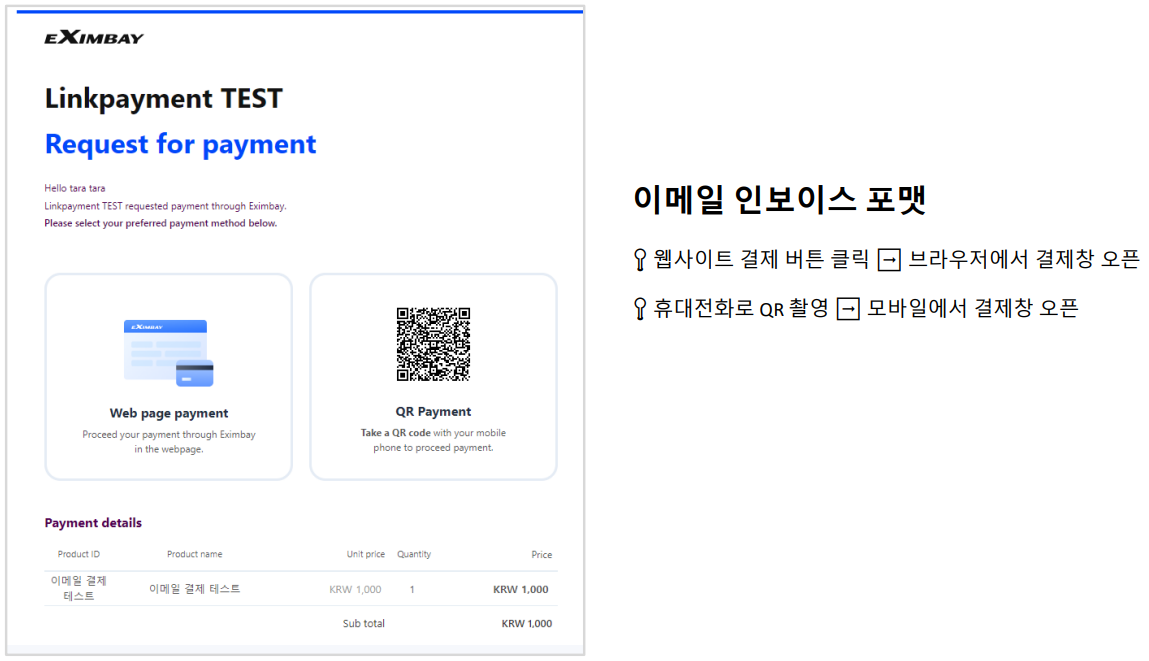Click the quantity value '1'

click(x=412, y=589)
